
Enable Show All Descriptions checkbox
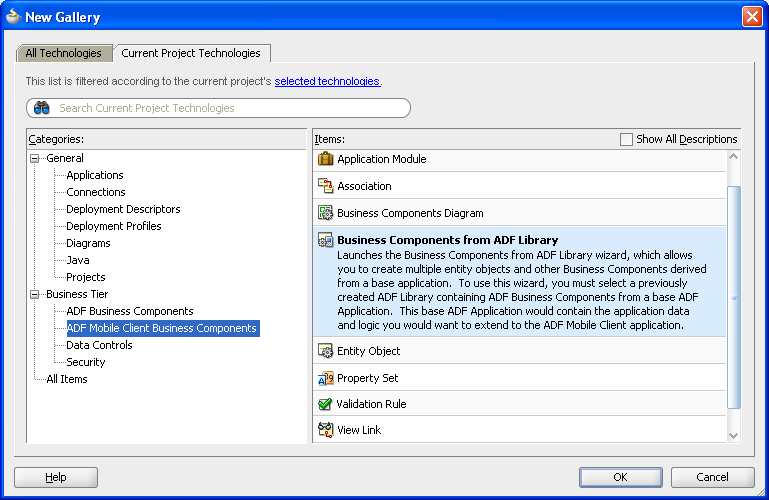626,139
